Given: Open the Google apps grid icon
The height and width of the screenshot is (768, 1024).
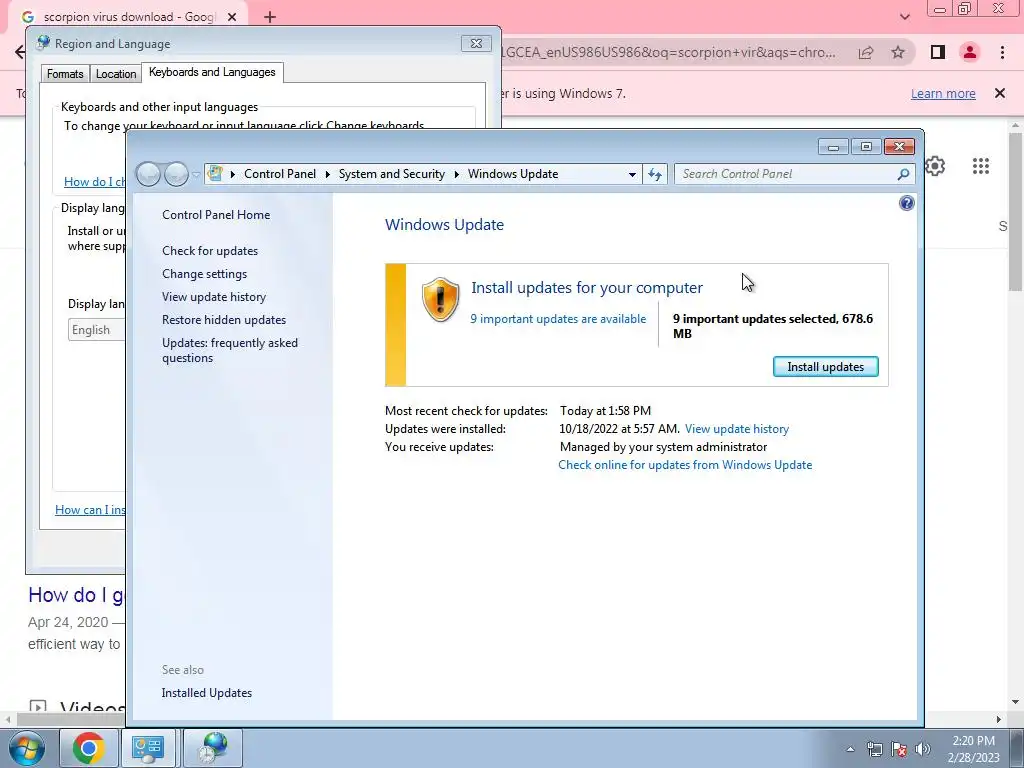Looking at the screenshot, I should coord(980,166).
